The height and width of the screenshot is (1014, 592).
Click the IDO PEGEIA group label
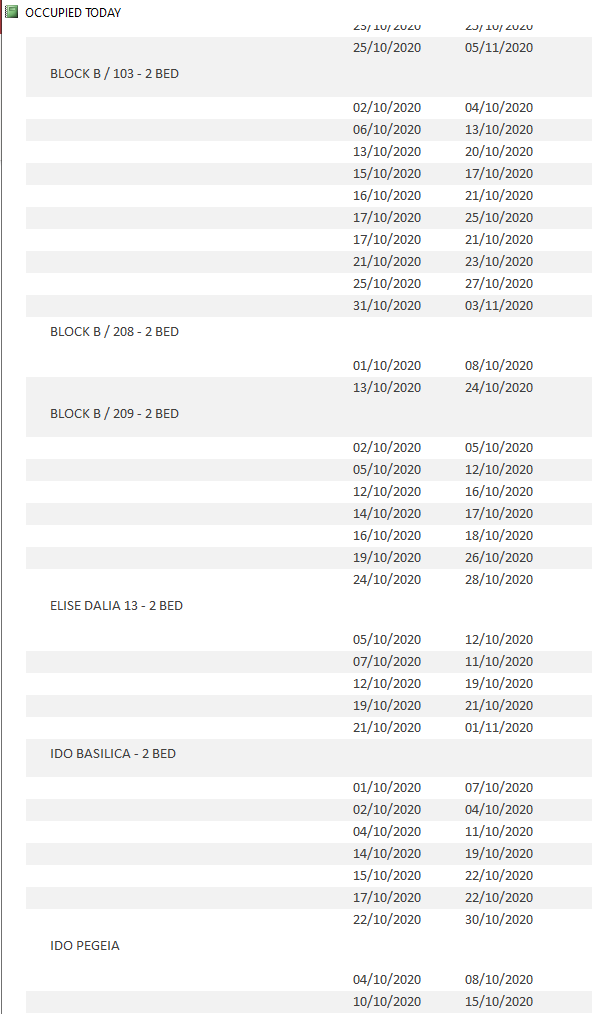click(x=85, y=946)
